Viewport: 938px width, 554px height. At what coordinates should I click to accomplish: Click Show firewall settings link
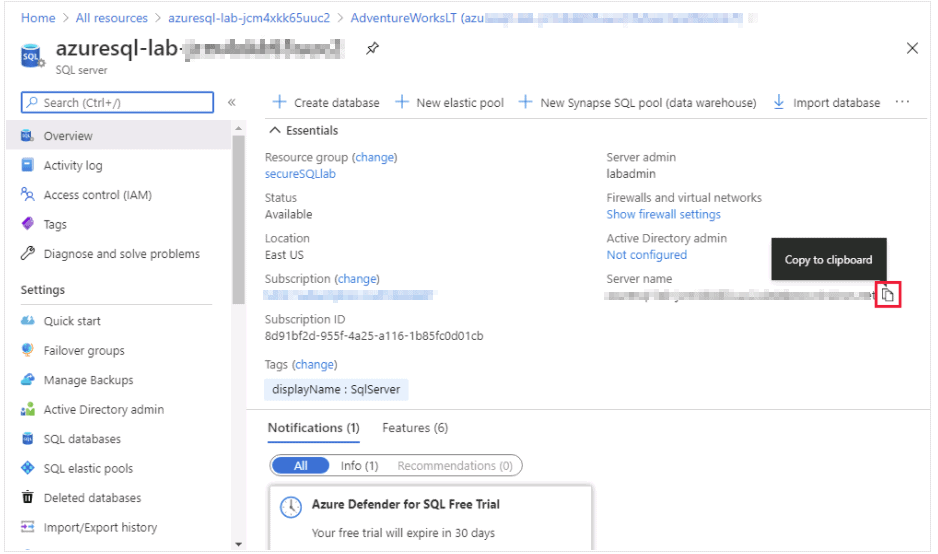point(663,215)
